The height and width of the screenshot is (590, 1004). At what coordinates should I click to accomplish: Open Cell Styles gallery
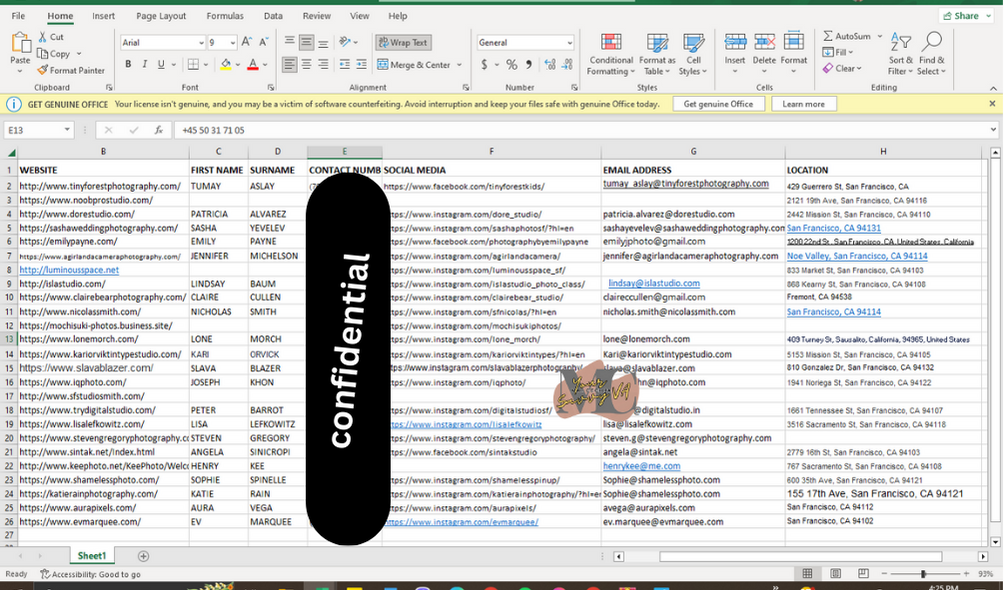coord(693,54)
